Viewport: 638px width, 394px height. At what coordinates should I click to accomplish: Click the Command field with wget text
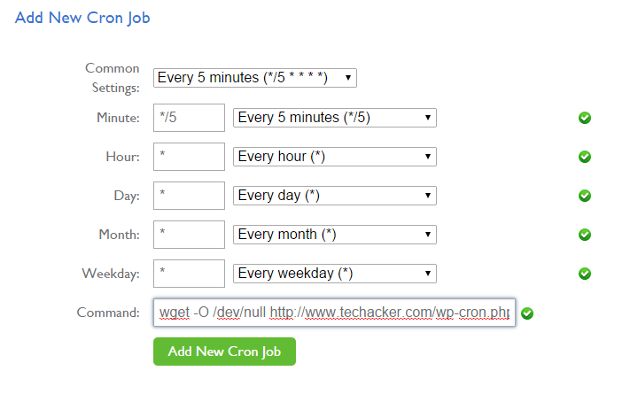334,313
